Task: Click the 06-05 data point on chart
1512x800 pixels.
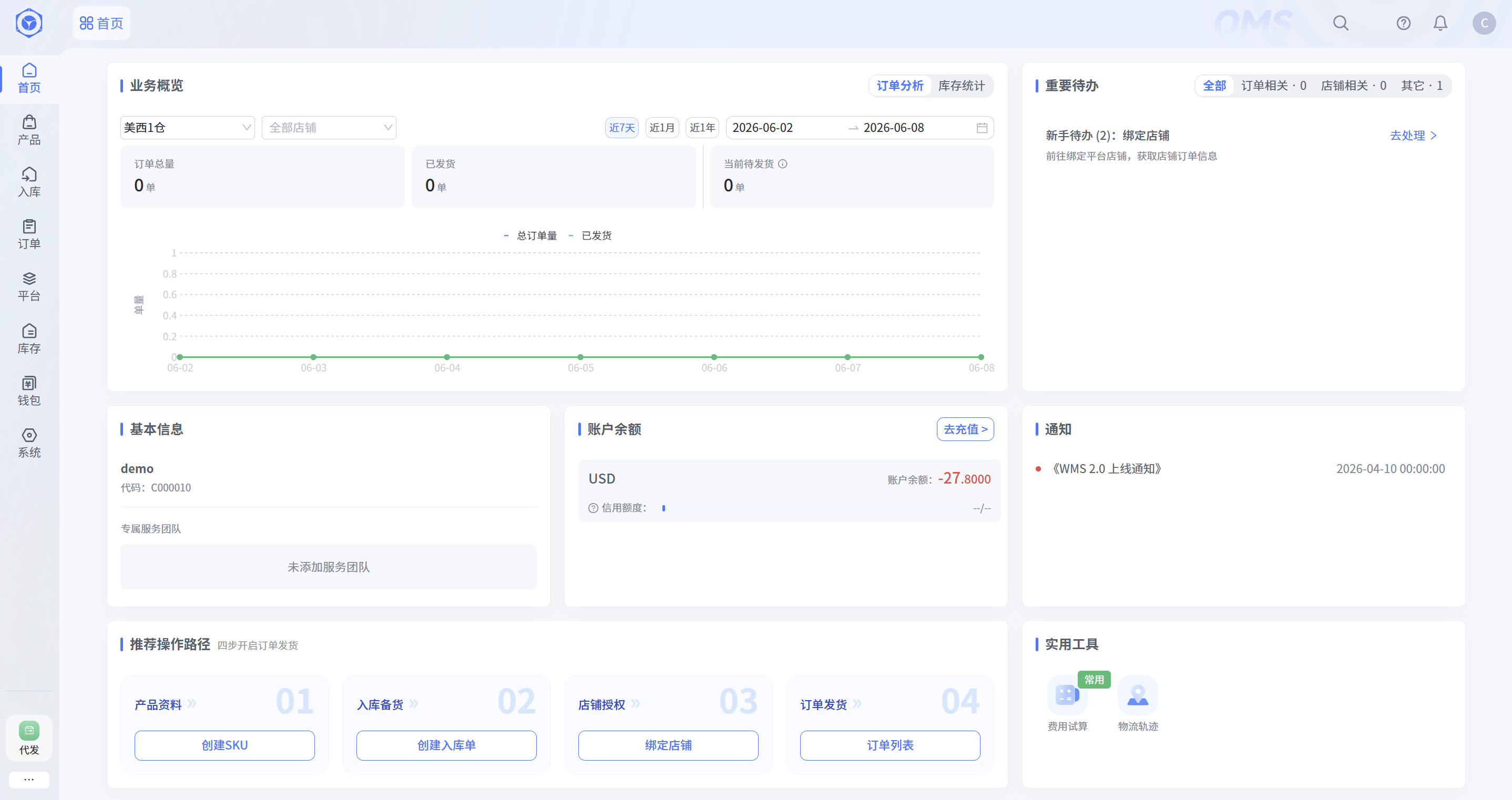Action: [x=580, y=357]
